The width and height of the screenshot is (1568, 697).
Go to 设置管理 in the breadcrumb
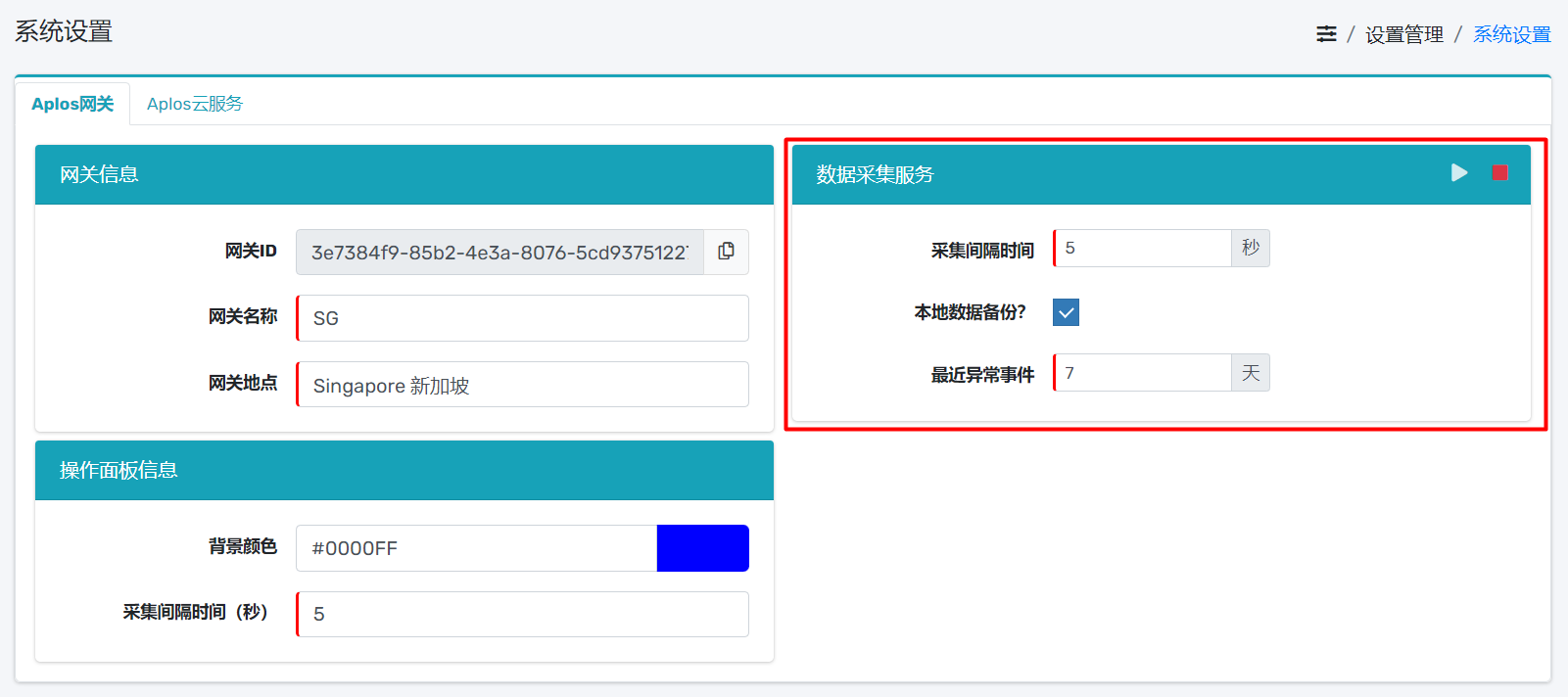tap(1403, 34)
